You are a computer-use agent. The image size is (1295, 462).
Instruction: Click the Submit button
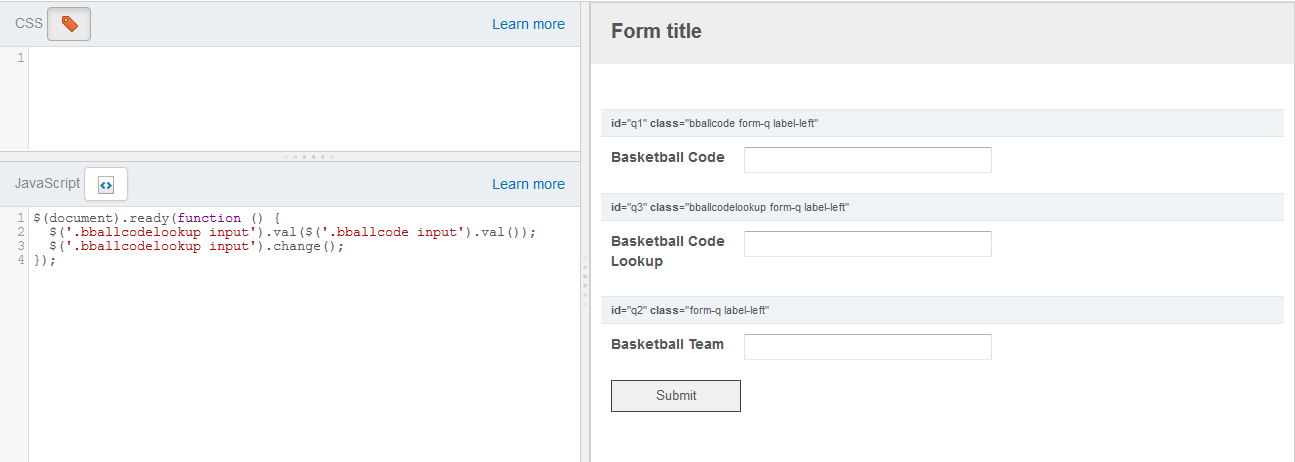676,396
